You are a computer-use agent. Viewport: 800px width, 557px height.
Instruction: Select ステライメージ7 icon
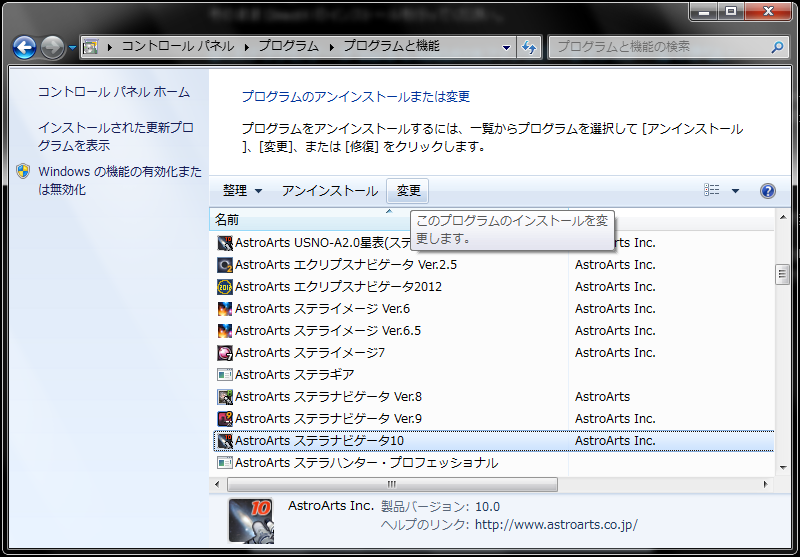click(x=225, y=352)
